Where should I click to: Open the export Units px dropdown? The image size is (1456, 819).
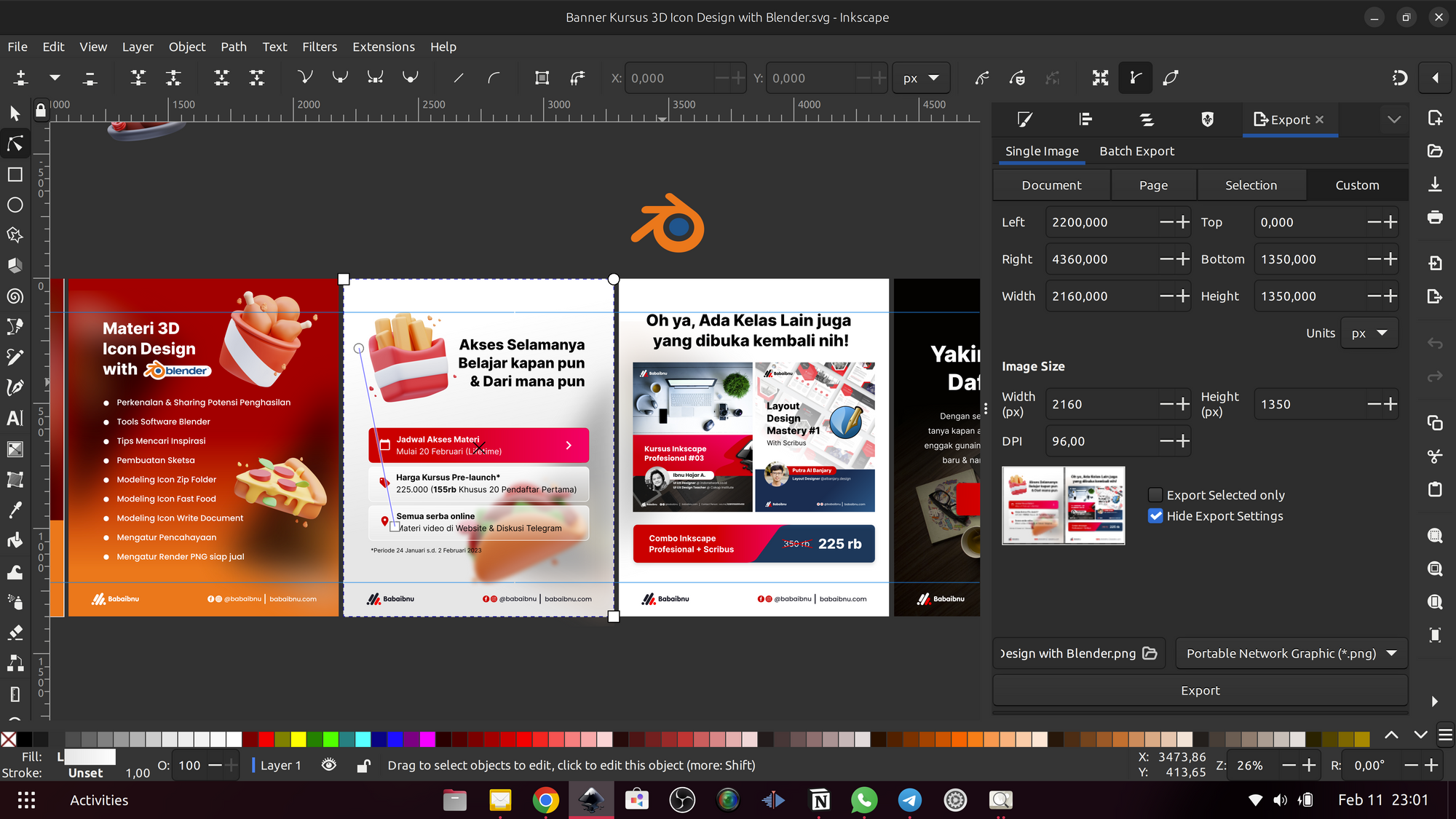pyautogui.click(x=1369, y=333)
